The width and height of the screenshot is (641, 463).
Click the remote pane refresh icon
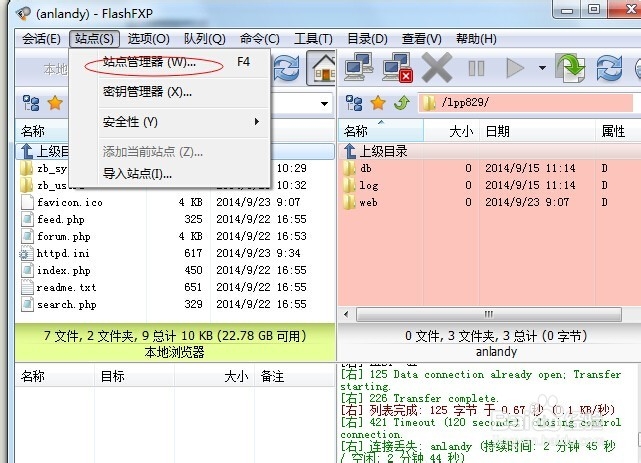pyautogui.click(x=609, y=69)
